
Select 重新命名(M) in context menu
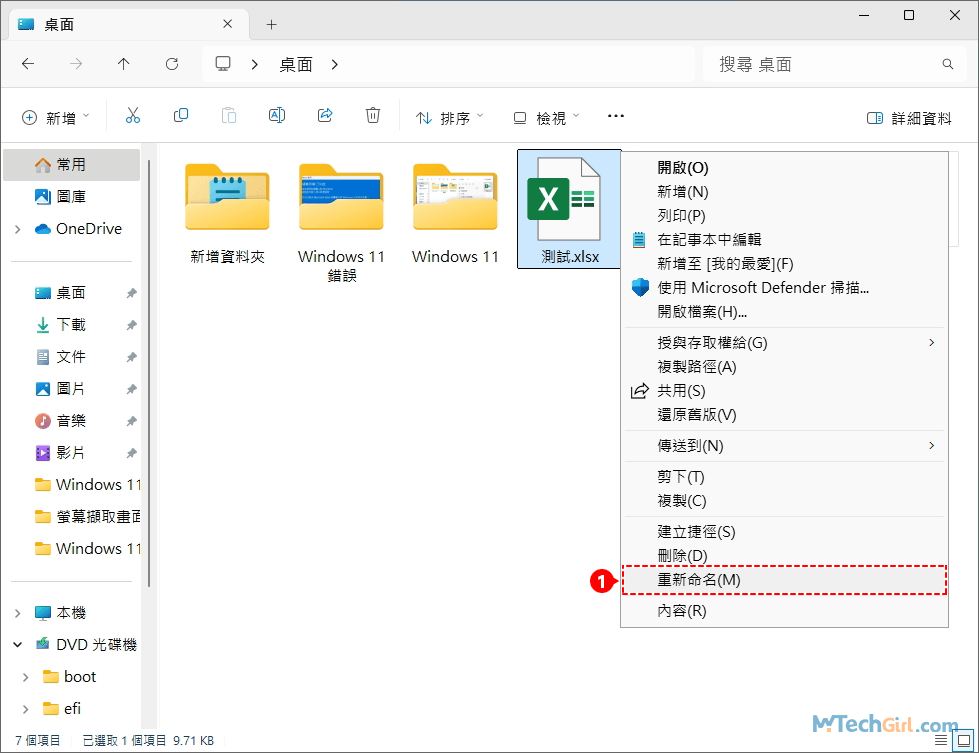point(699,580)
